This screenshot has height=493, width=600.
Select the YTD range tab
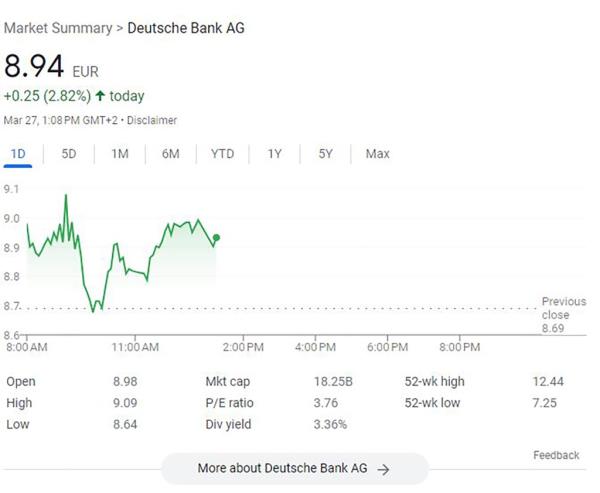[222, 154]
